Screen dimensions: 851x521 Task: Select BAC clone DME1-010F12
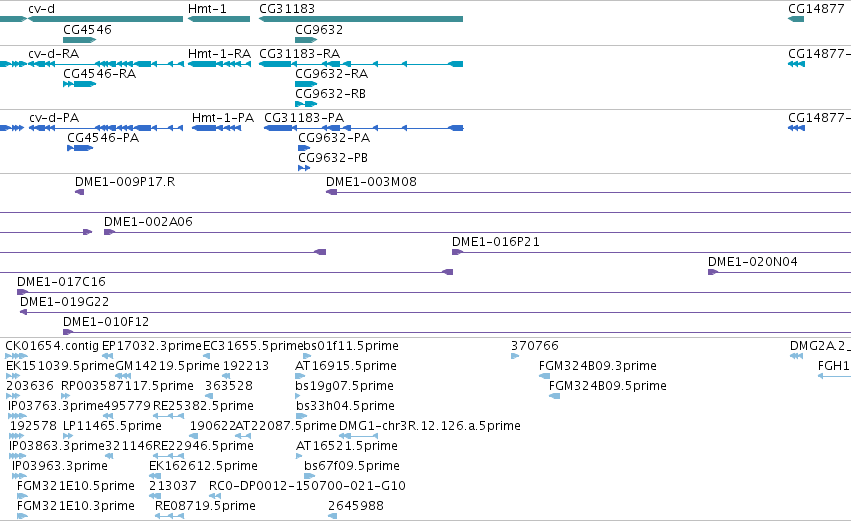coord(457,333)
